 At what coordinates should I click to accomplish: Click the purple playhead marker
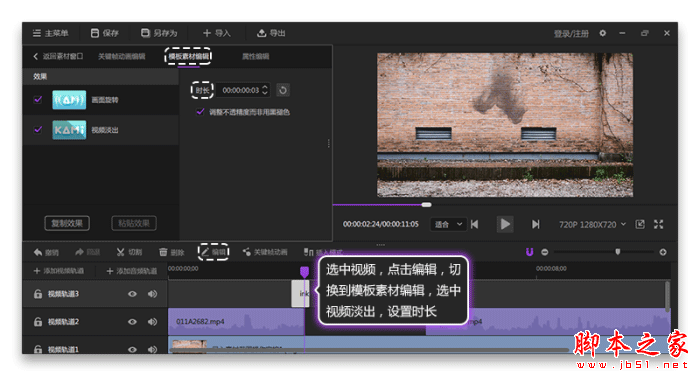point(304,272)
